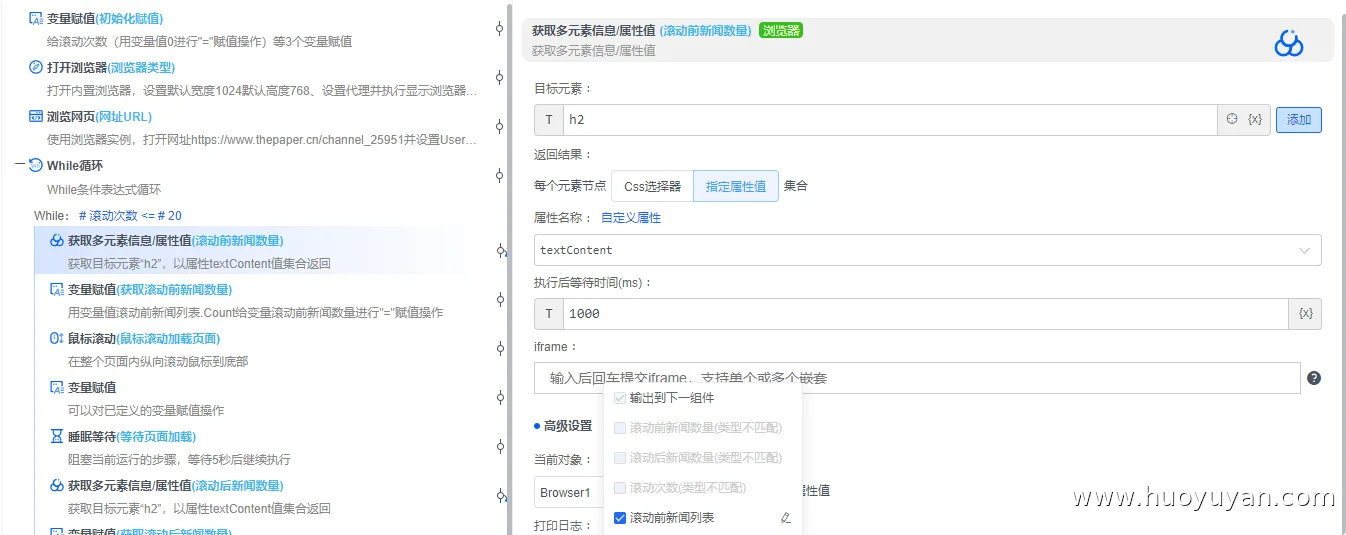Image resolution: width=1346 pixels, height=535 pixels.
Task: Click the 睡眠等待 hourglass icon
Action: click(x=57, y=436)
